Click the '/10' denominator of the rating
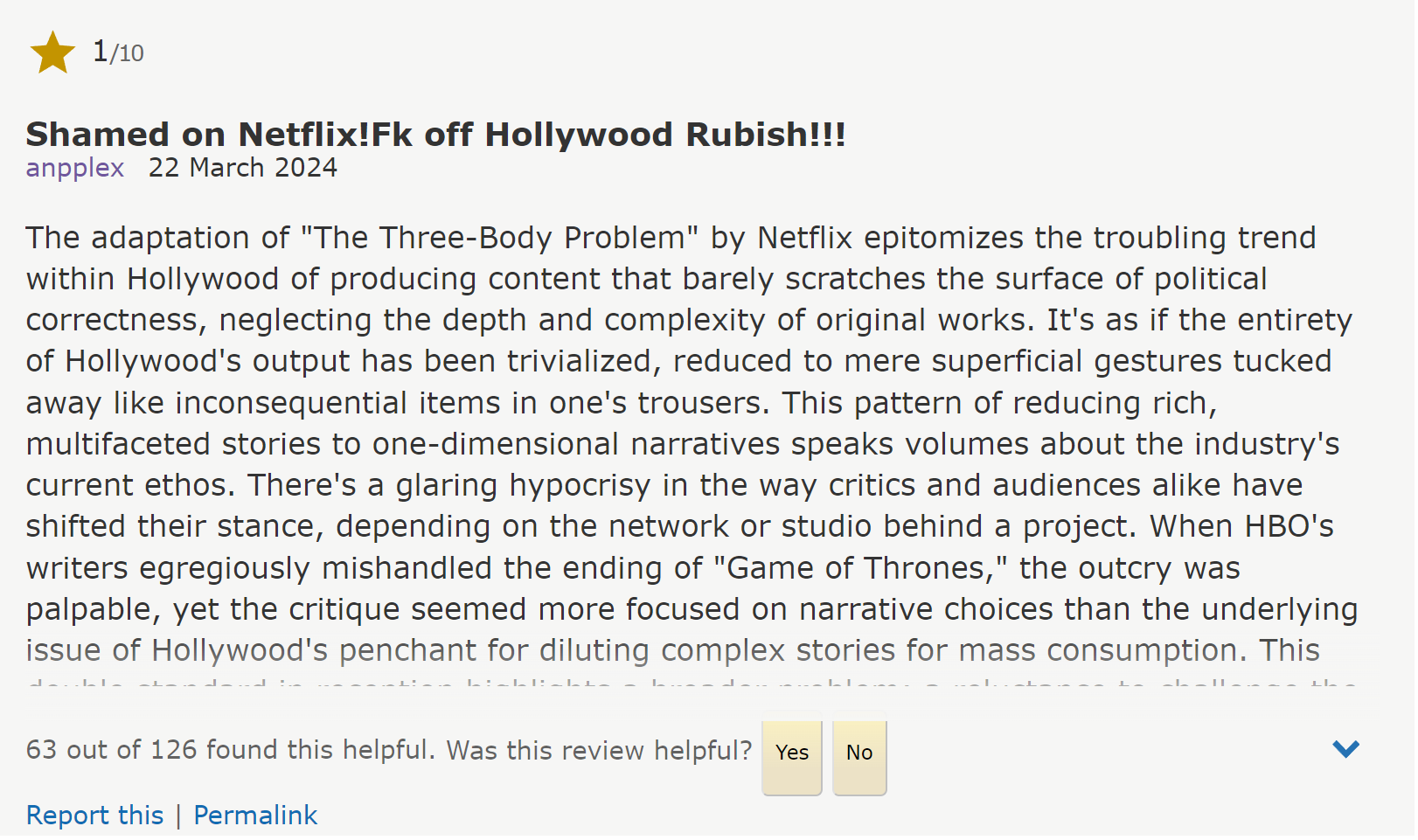Image resolution: width=1418 pixels, height=840 pixels. pyautogui.click(x=128, y=54)
